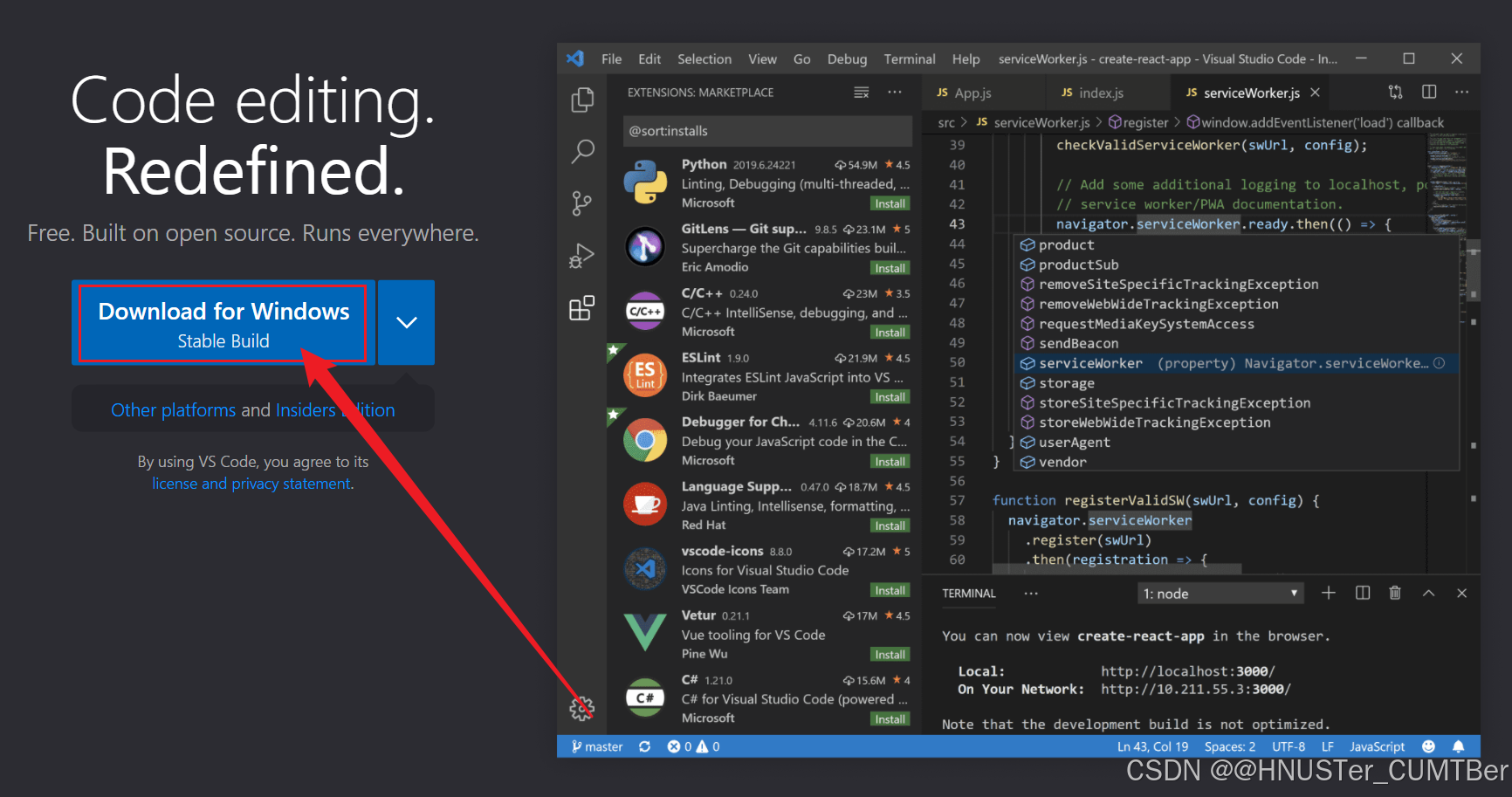The width and height of the screenshot is (1512, 797).
Task: Split the editor to the right
Action: [x=1429, y=92]
